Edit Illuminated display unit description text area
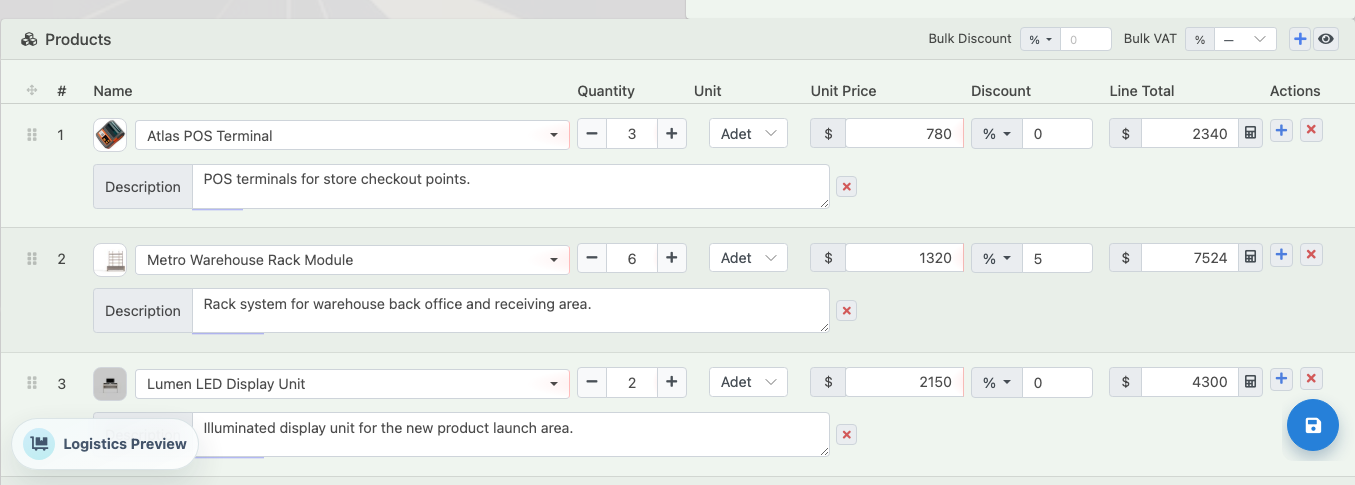The width and height of the screenshot is (1355, 485). click(x=511, y=435)
